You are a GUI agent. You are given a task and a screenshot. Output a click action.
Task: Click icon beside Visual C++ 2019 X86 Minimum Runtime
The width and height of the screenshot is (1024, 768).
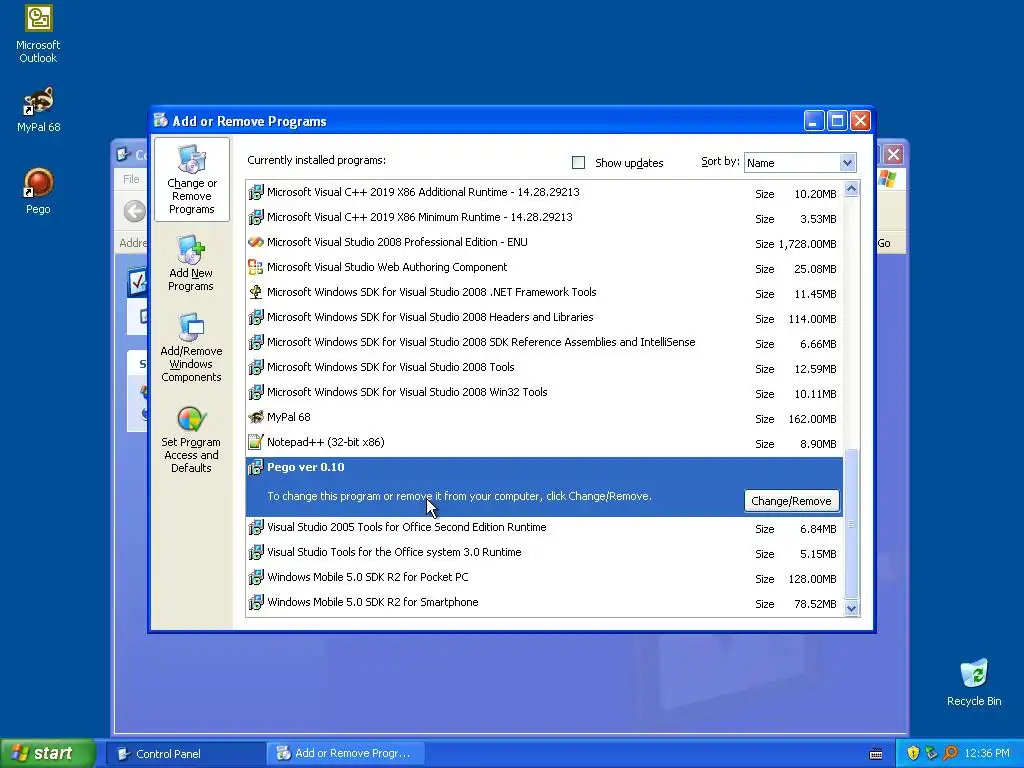(256, 217)
